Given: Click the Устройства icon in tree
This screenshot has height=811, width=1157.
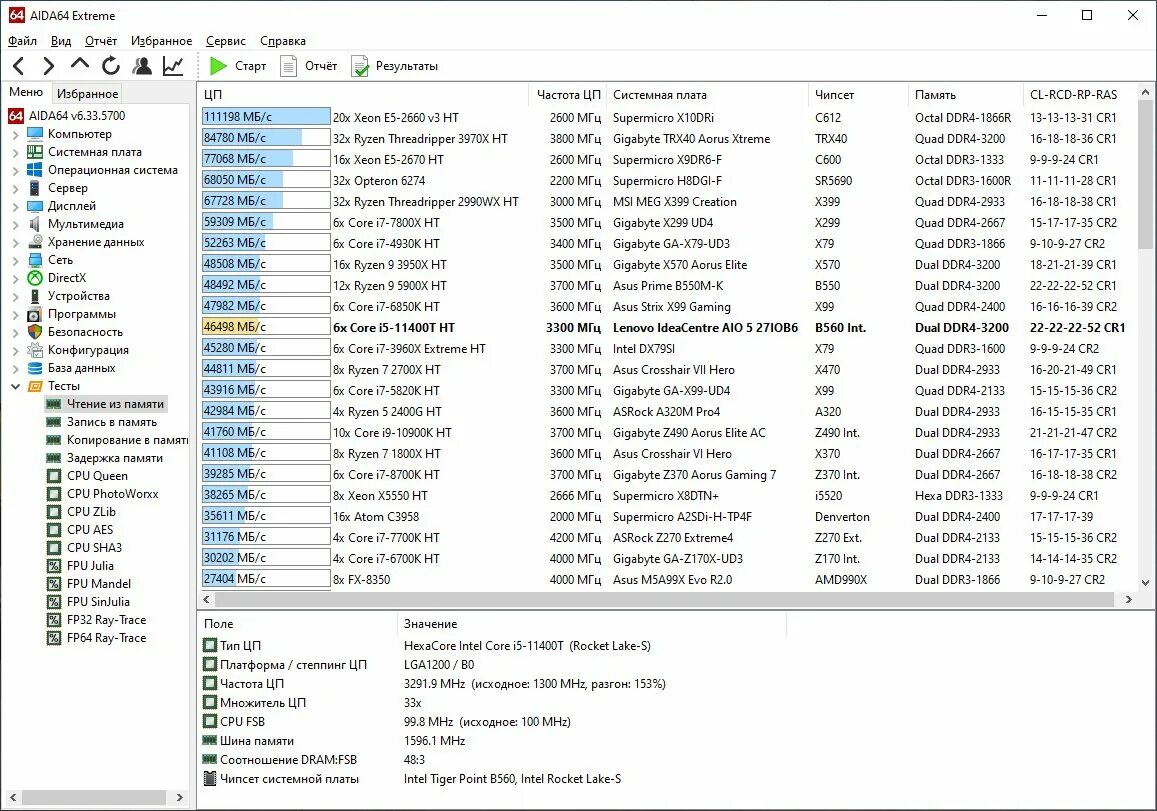Looking at the screenshot, I should pos(35,296).
